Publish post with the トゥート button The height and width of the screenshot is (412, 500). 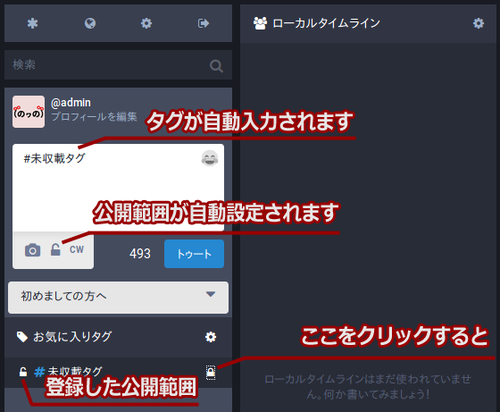[x=194, y=254]
